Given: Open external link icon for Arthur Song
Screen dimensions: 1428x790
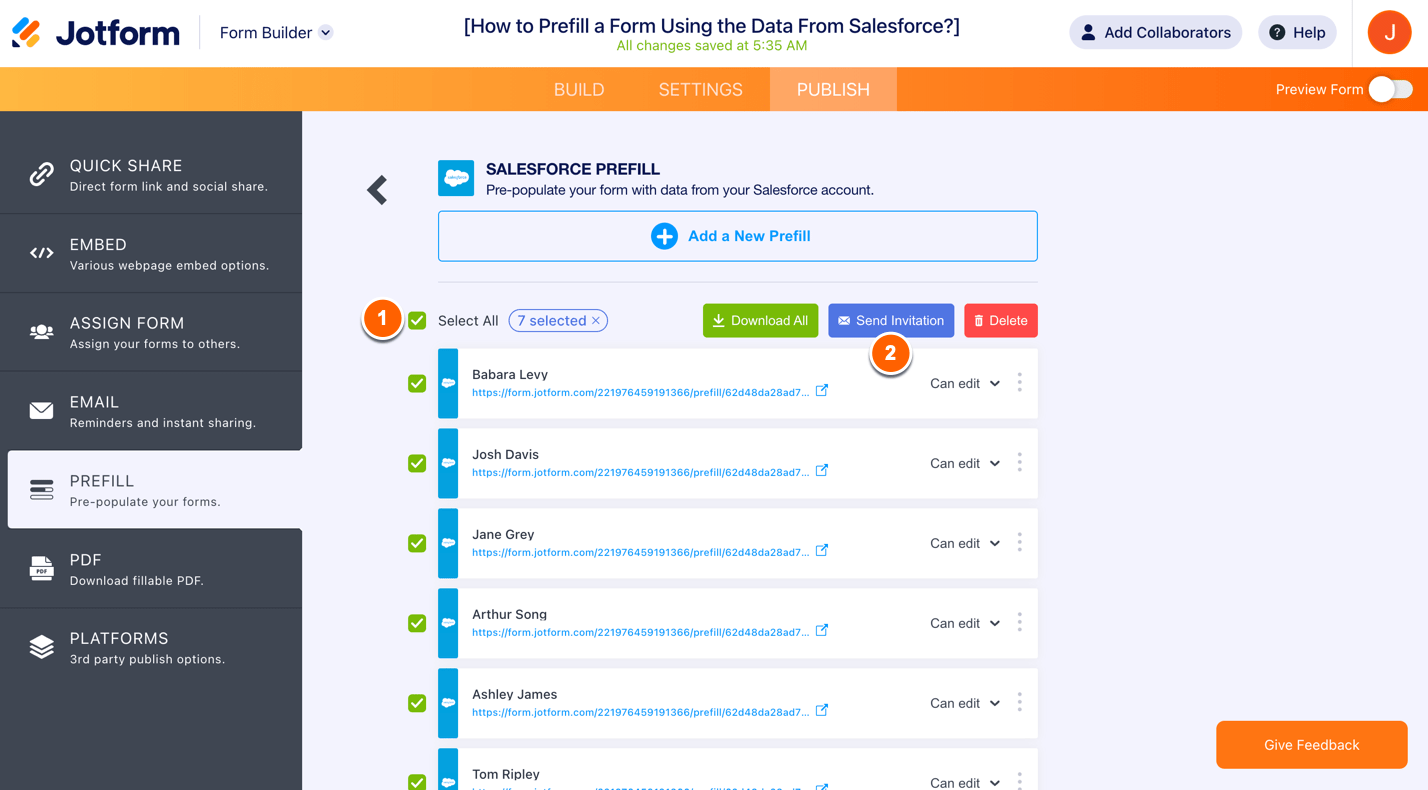Looking at the screenshot, I should (x=822, y=631).
